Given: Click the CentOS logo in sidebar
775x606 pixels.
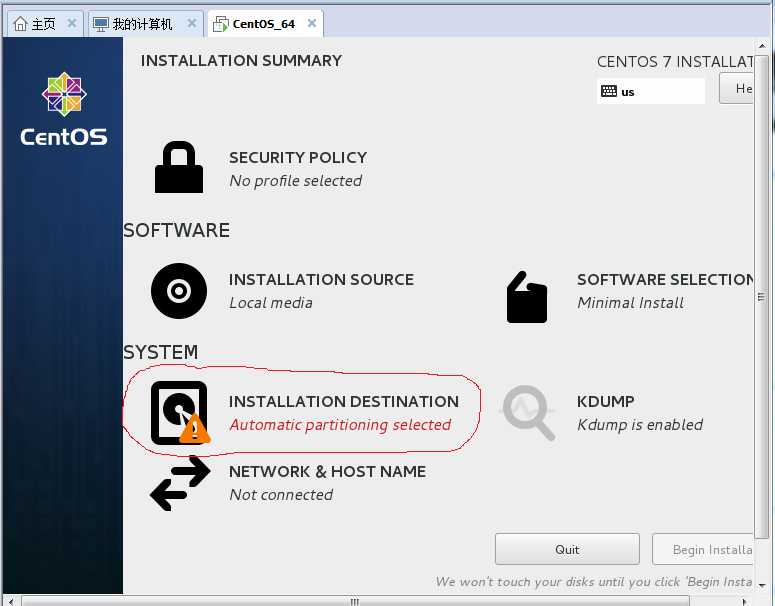Looking at the screenshot, I should pos(64,109).
